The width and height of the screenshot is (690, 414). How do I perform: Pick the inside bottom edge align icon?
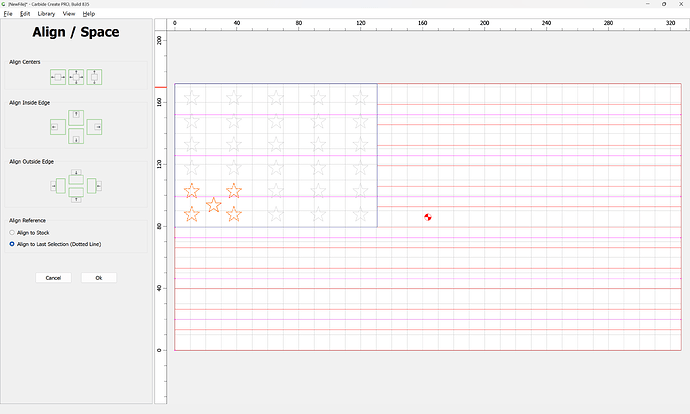(76, 137)
